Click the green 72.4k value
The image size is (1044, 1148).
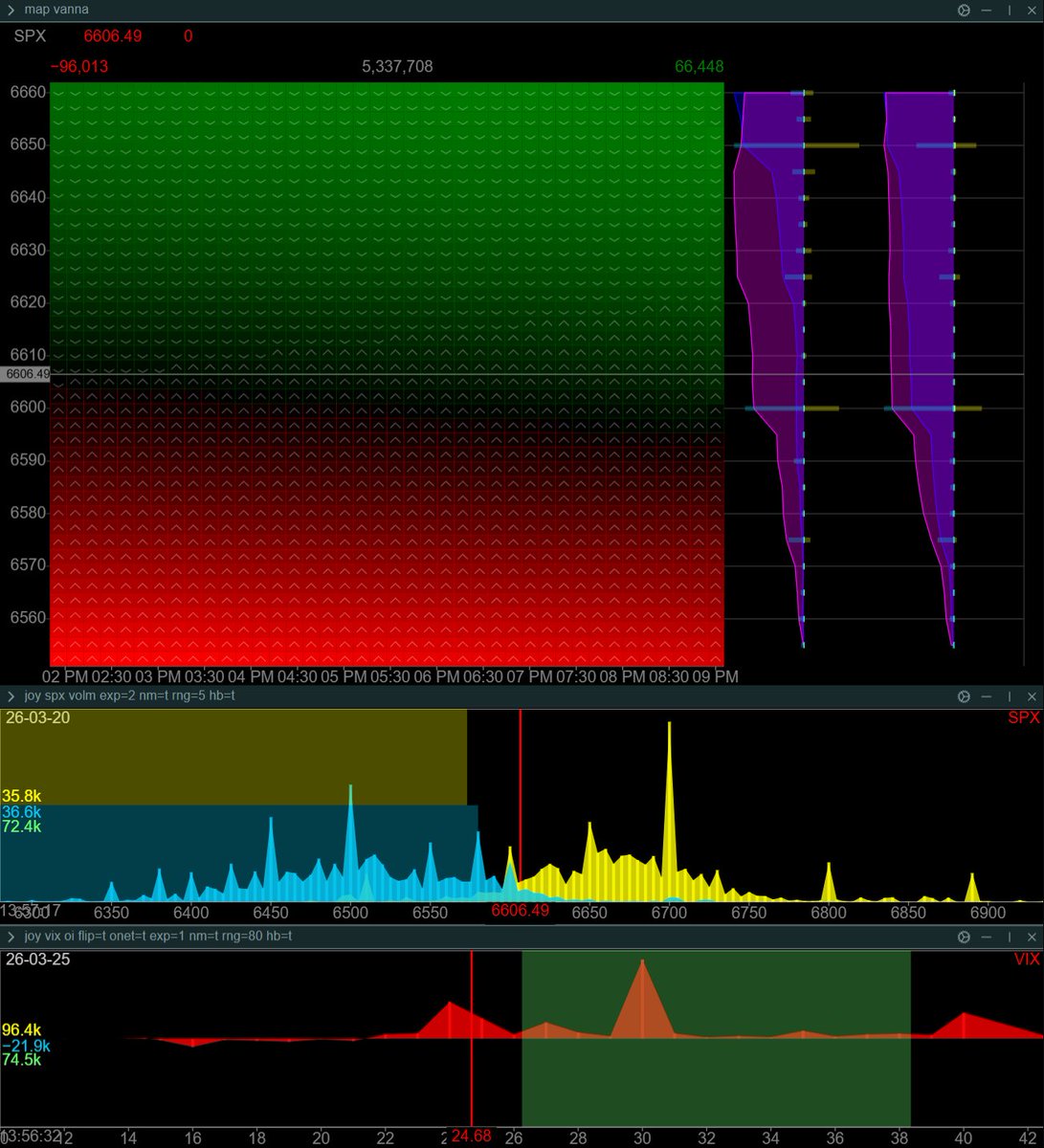point(21,826)
